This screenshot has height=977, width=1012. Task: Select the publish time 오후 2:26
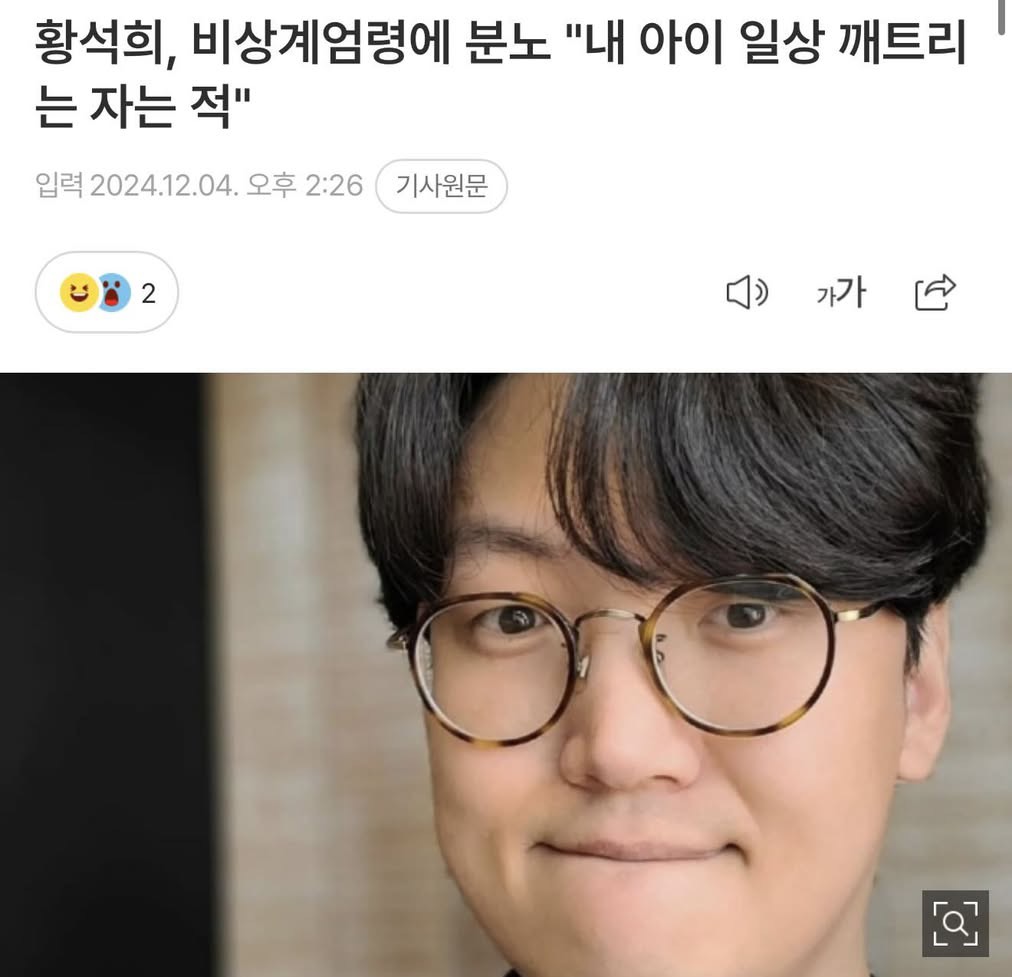pyautogui.click(x=305, y=185)
